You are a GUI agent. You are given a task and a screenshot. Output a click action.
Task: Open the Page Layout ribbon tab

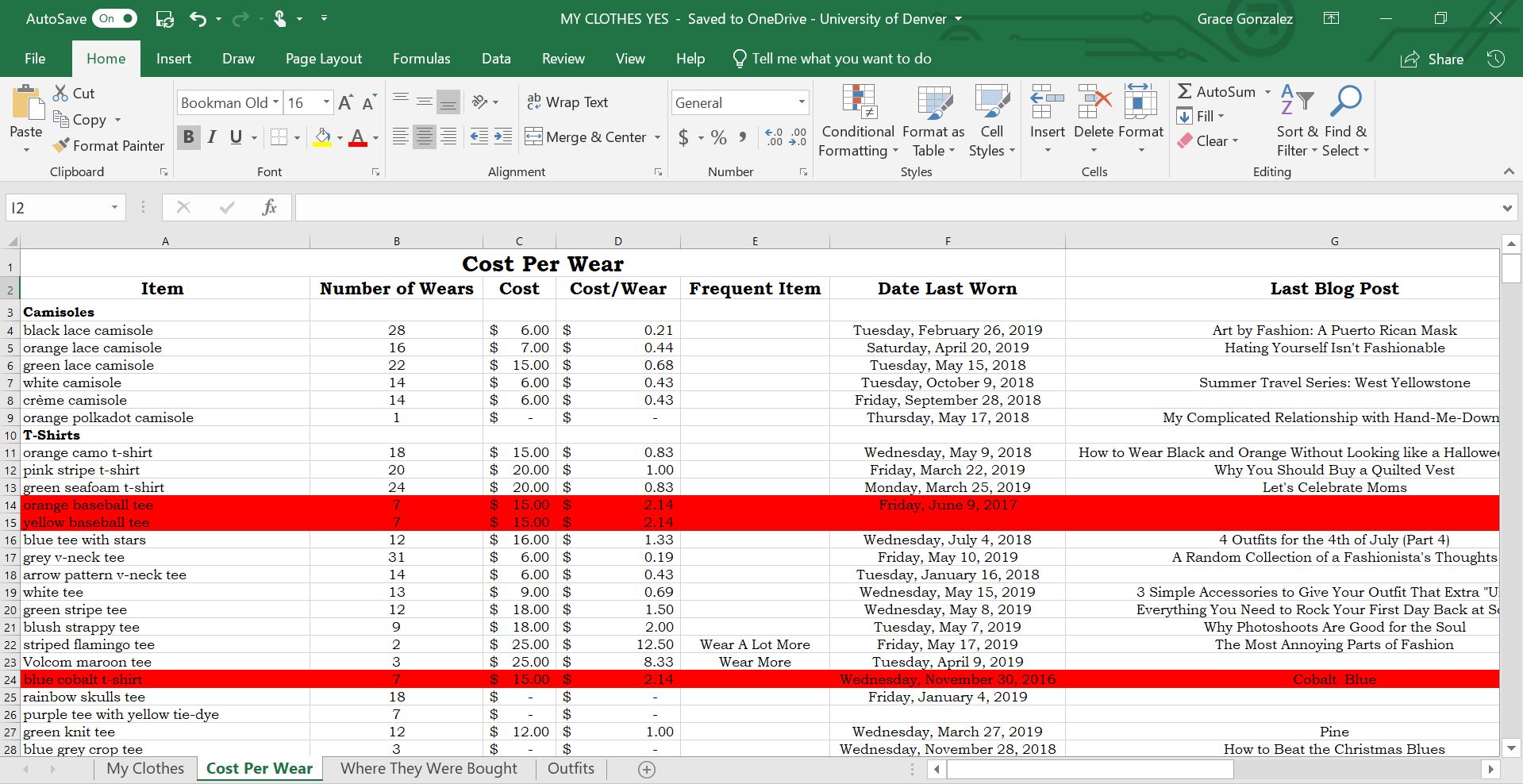point(323,59)
